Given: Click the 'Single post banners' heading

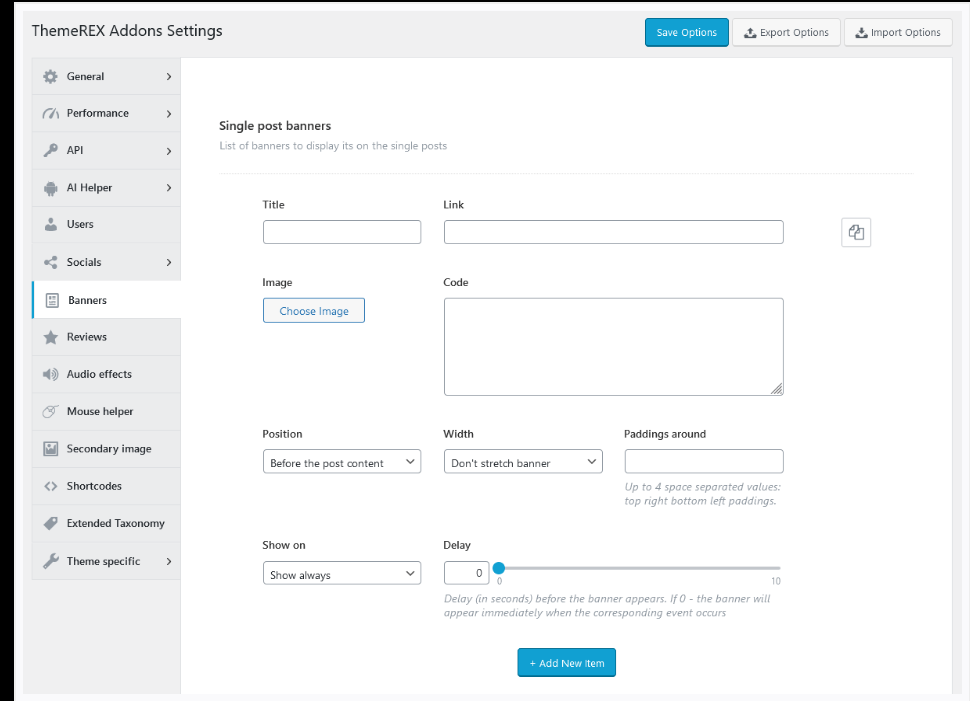Looking at the screenshot, I should coord(275,126).
